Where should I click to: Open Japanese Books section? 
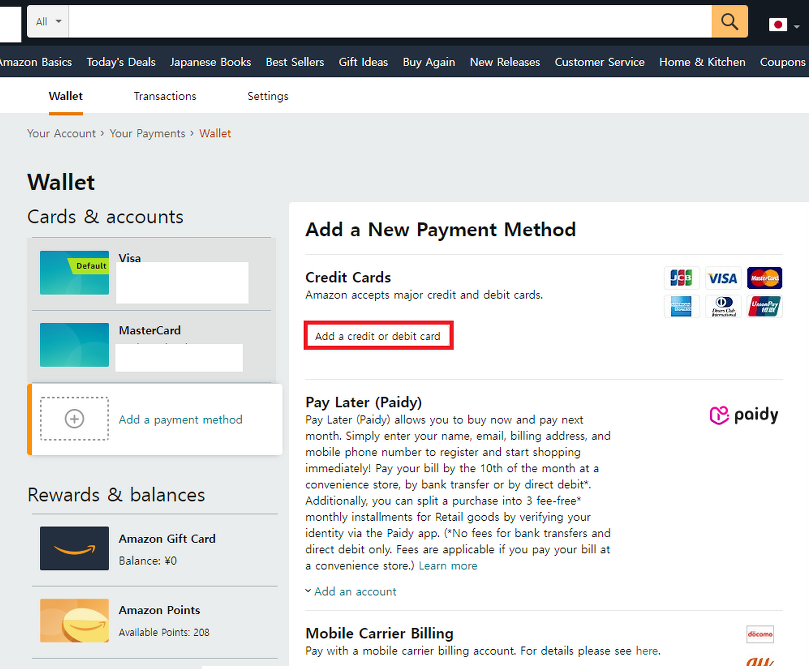point(211,62)
